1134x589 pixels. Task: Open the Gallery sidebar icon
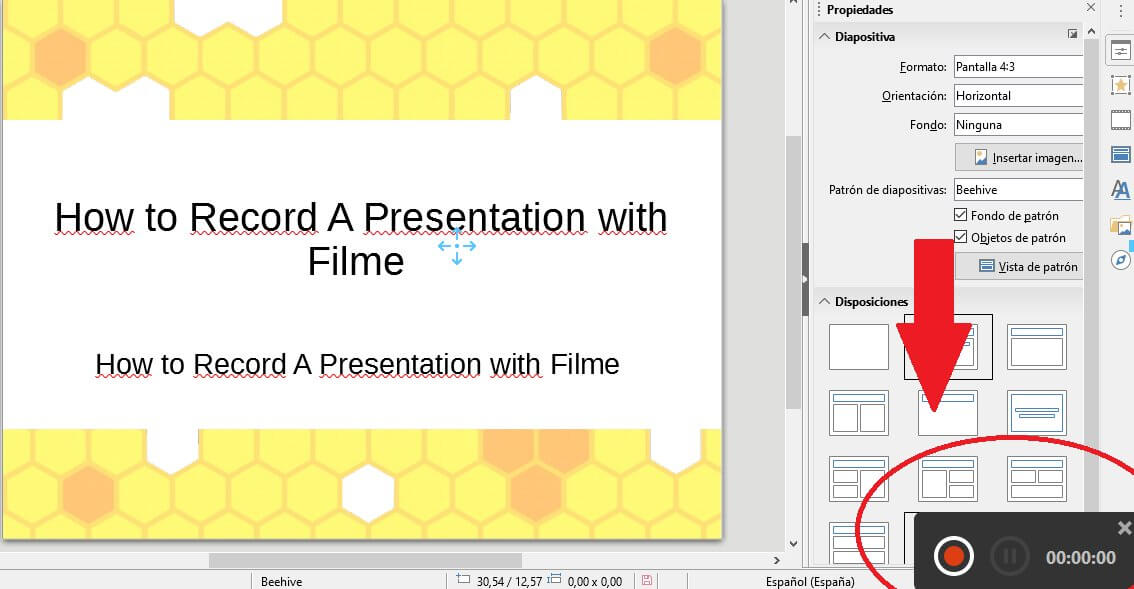coord(1120,225)
